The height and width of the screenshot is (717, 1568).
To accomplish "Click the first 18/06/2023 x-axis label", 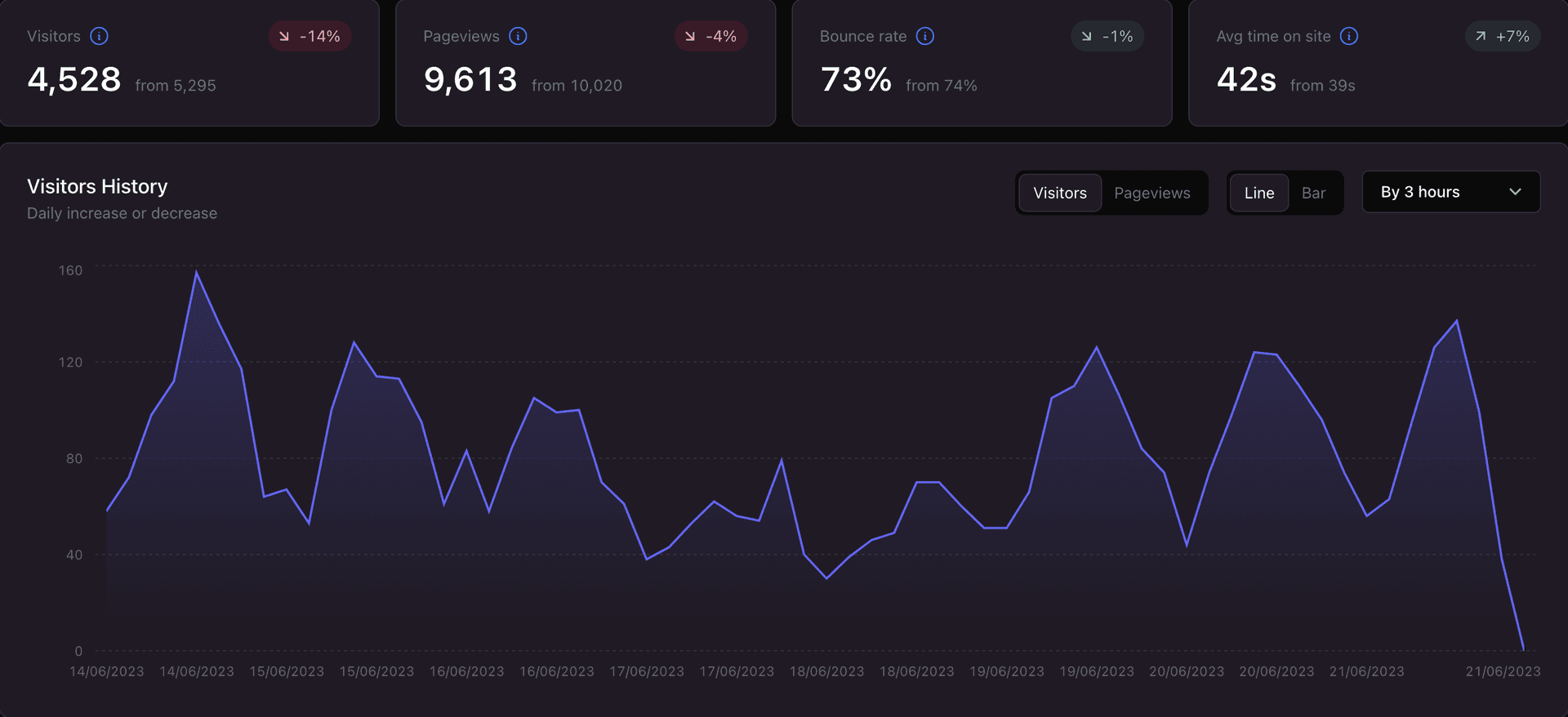I will pos(826,671).
